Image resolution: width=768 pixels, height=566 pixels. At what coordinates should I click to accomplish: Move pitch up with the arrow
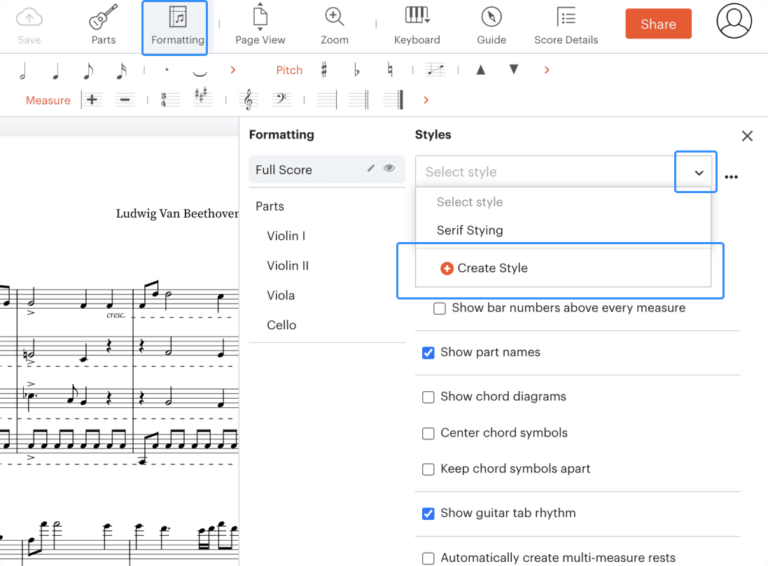pos(481,70)
